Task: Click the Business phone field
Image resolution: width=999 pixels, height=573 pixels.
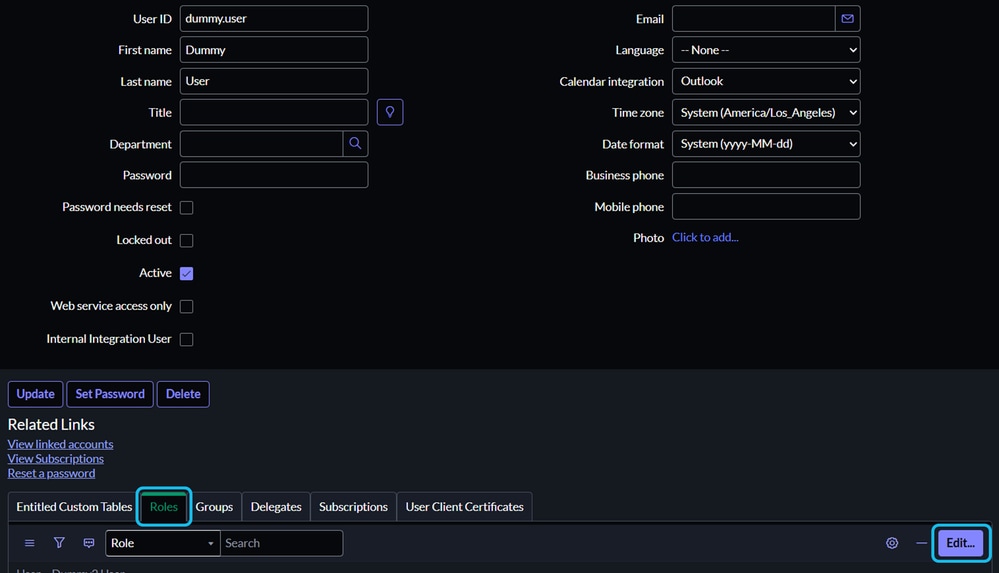Action: click(766, 175)
